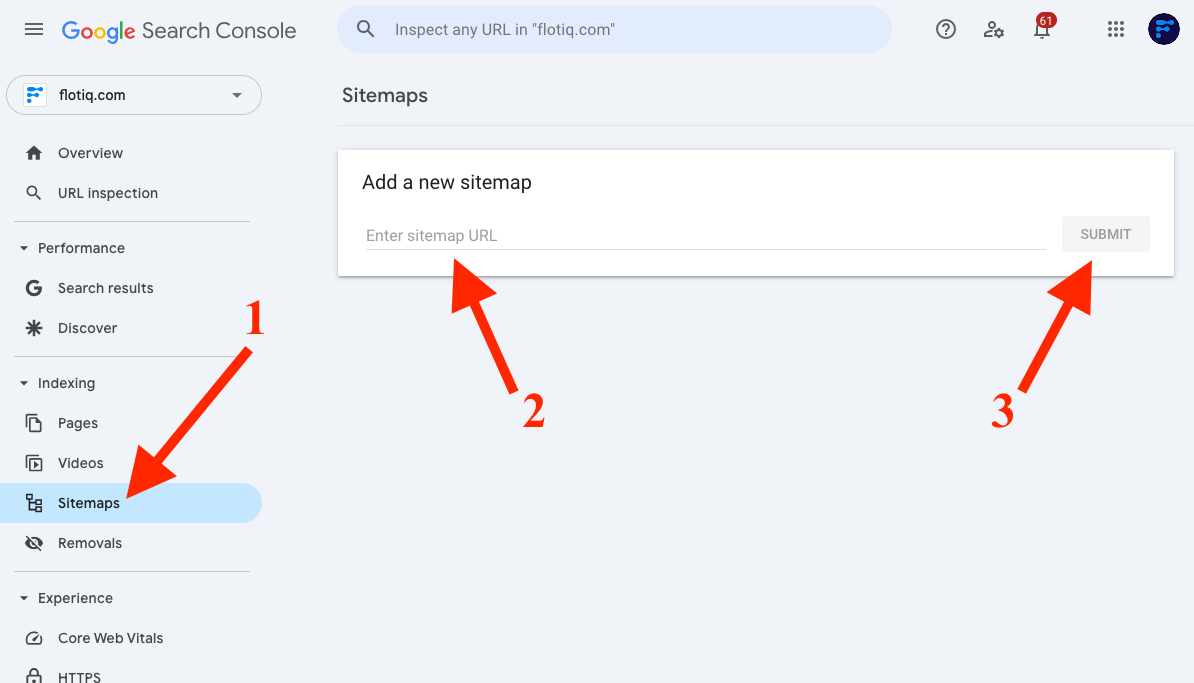
Task: Click the Experience section label
Action: click(x=75, y=598)
